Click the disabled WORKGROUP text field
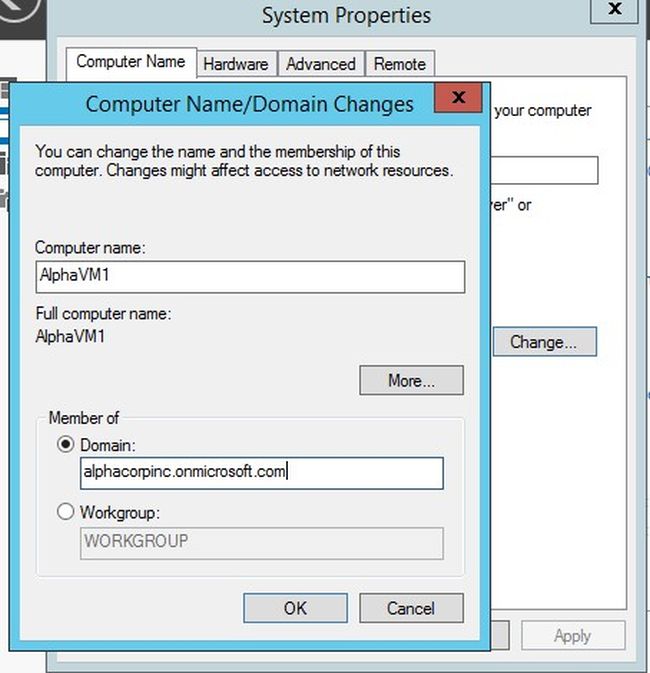The width and height of the screenshot is (650, 673). point(262,543)
